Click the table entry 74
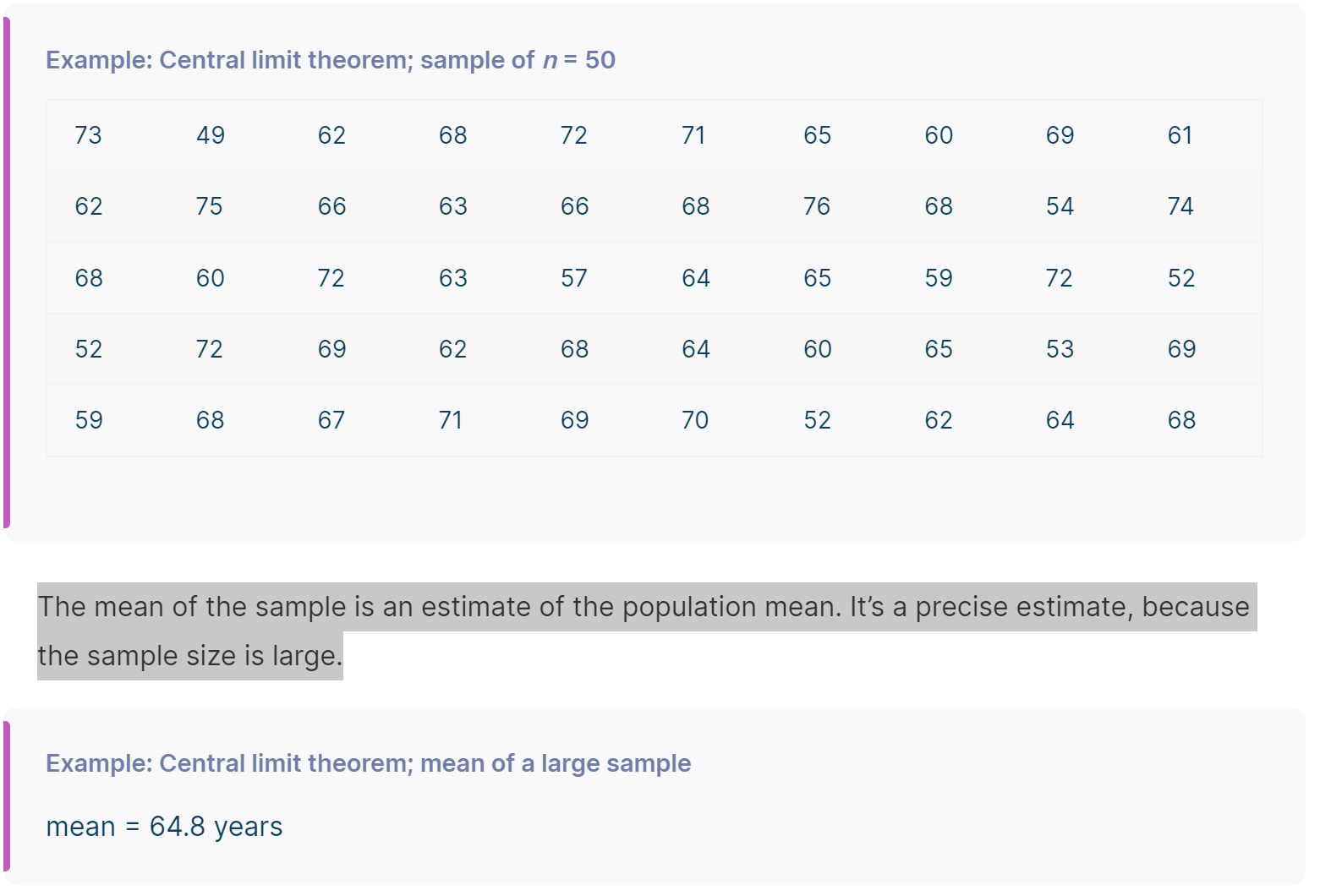This screenshot has height=896, width=1331. pyautogui.click(x=1180, y=206)
